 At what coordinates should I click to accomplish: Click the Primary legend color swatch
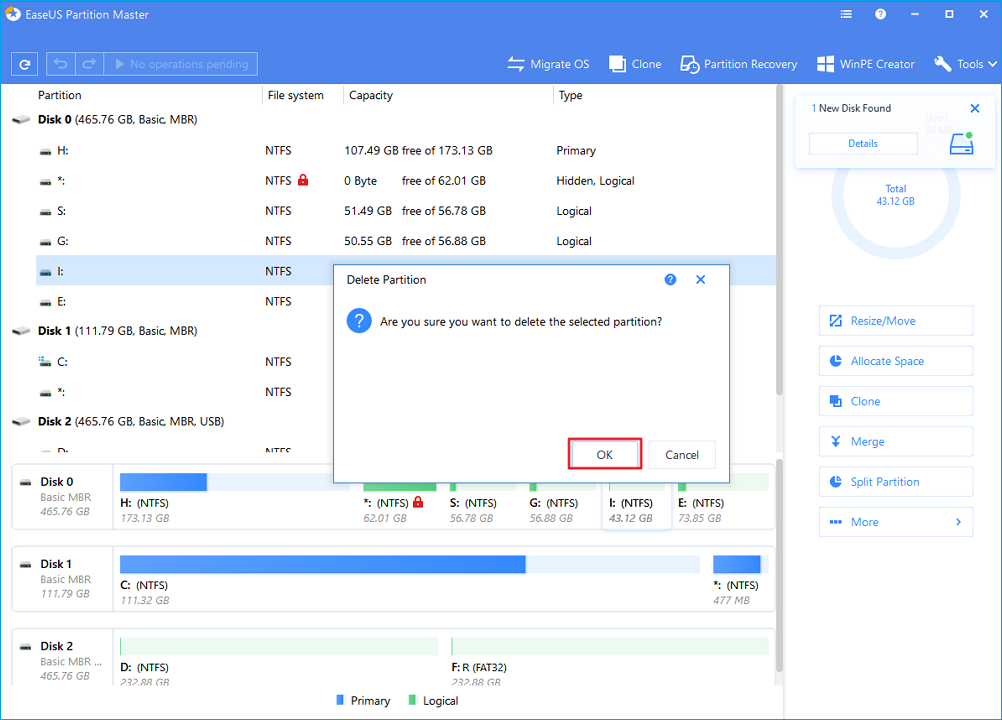click(x=340, y=700)
